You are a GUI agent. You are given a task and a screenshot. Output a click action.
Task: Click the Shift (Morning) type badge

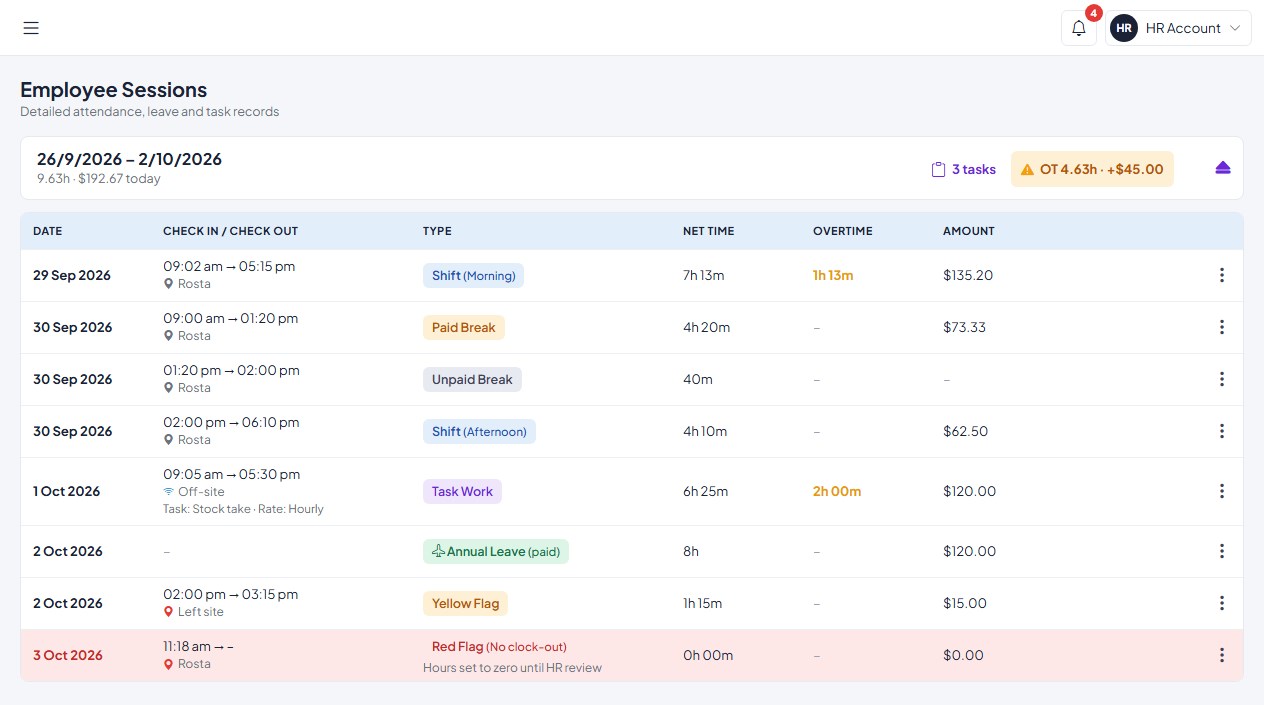[x=473, y=275]
